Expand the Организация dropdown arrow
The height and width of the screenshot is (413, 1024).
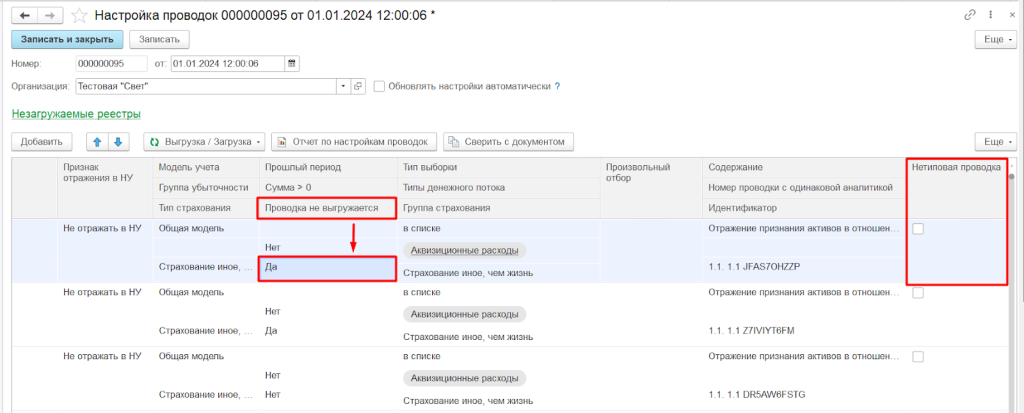pyautogui.click(x=343, y=87)
